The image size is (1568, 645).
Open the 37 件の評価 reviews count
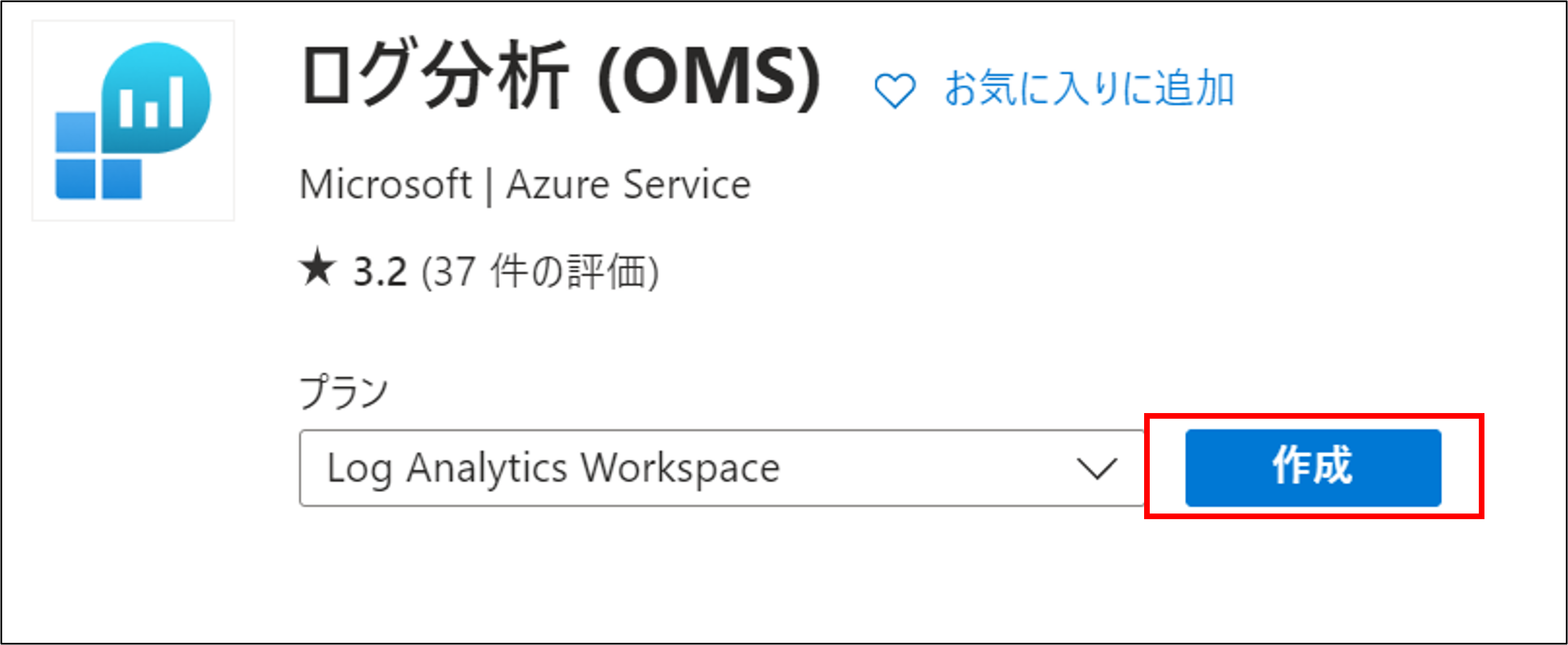click(x=540, y=271)
